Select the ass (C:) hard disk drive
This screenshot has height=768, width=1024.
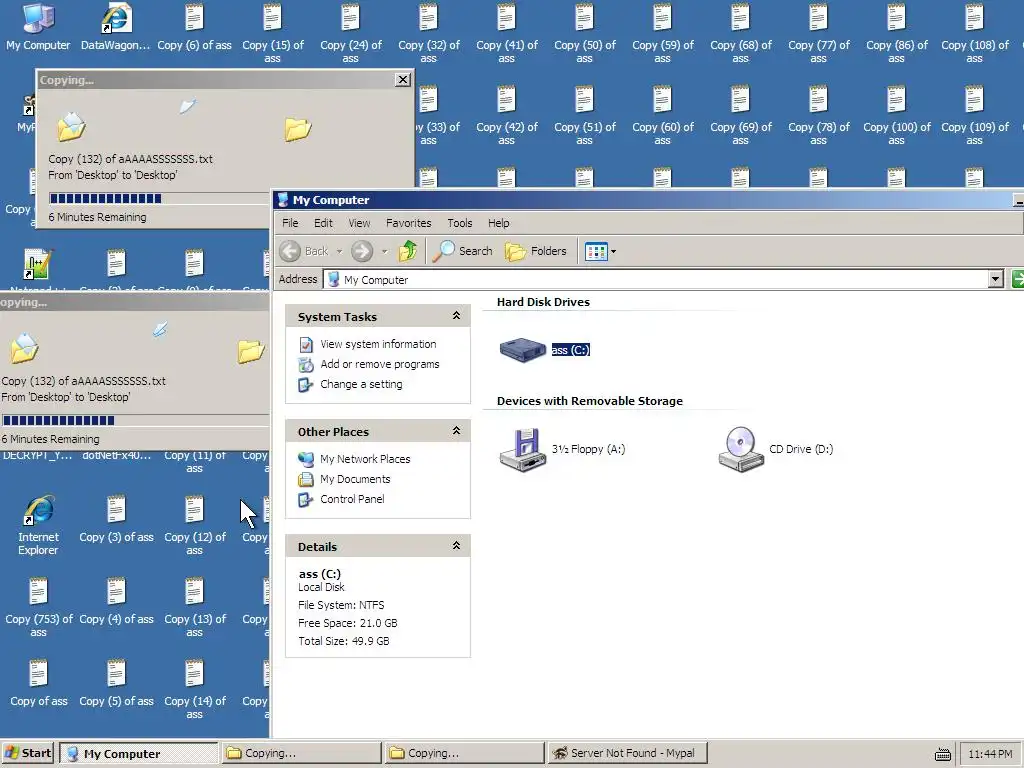(x=545, y=349)
